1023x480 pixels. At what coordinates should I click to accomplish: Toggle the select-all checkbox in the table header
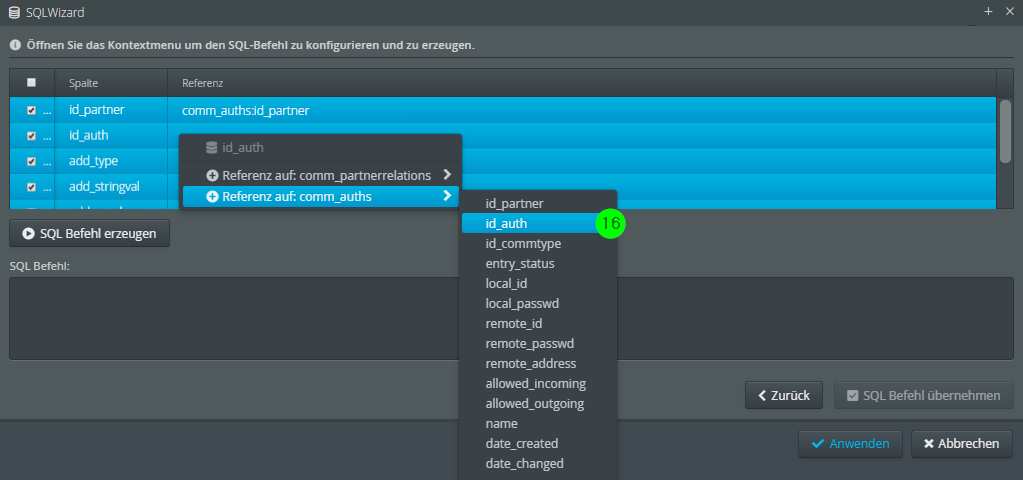[31, 83]
